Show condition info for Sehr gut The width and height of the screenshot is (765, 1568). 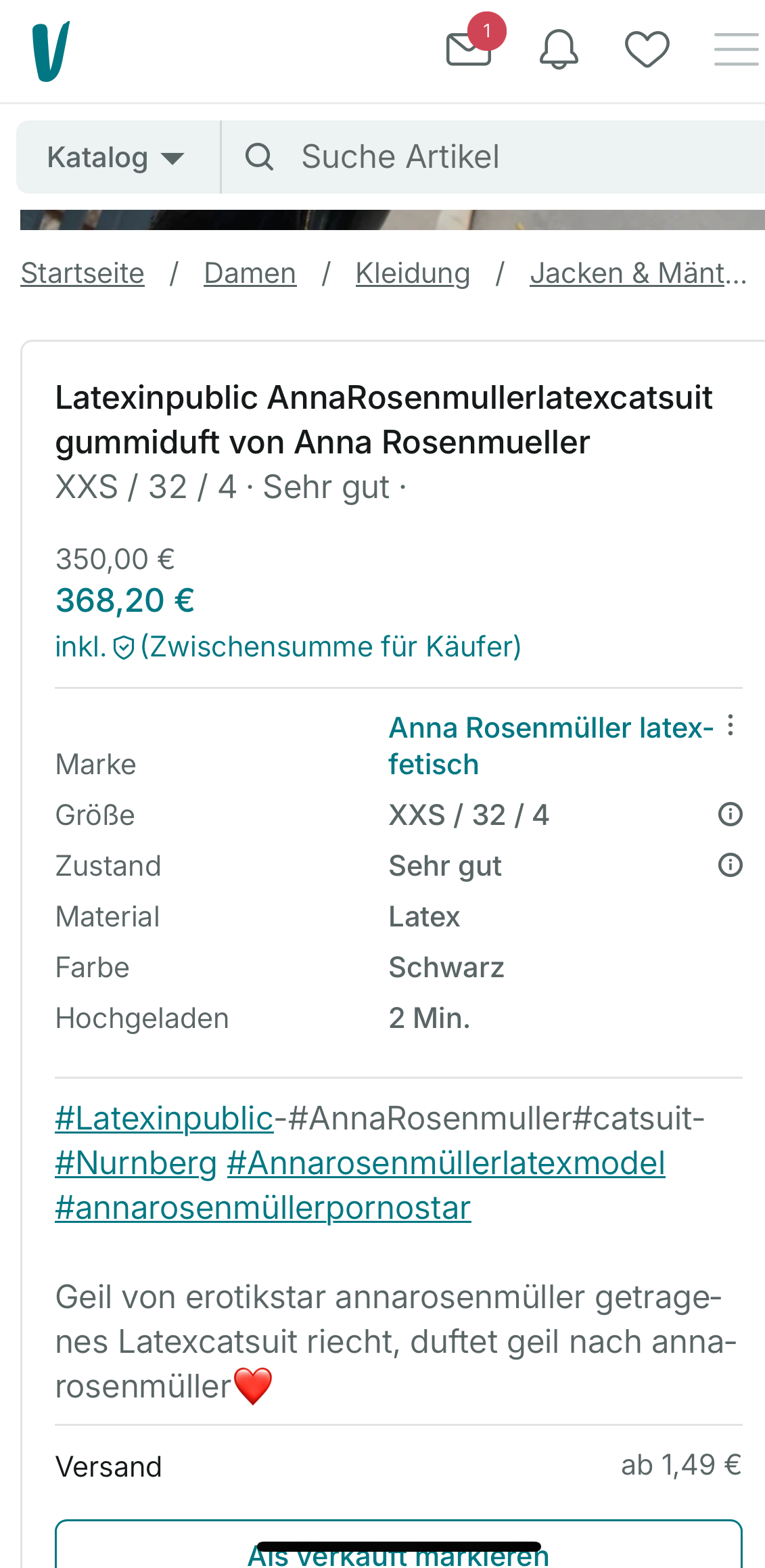pyautogui.click(x=730, y=865)
